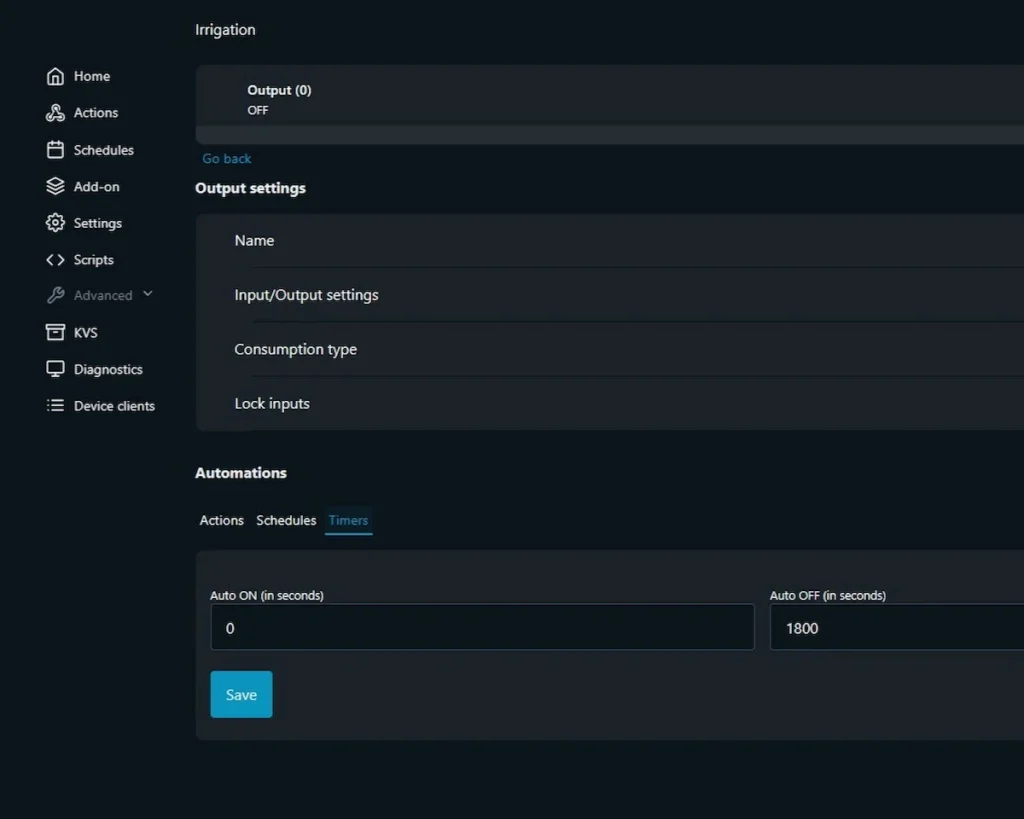Focus the Auto ON seconds field
This screenshot has width=1024, height=819.
coord(482,627)
